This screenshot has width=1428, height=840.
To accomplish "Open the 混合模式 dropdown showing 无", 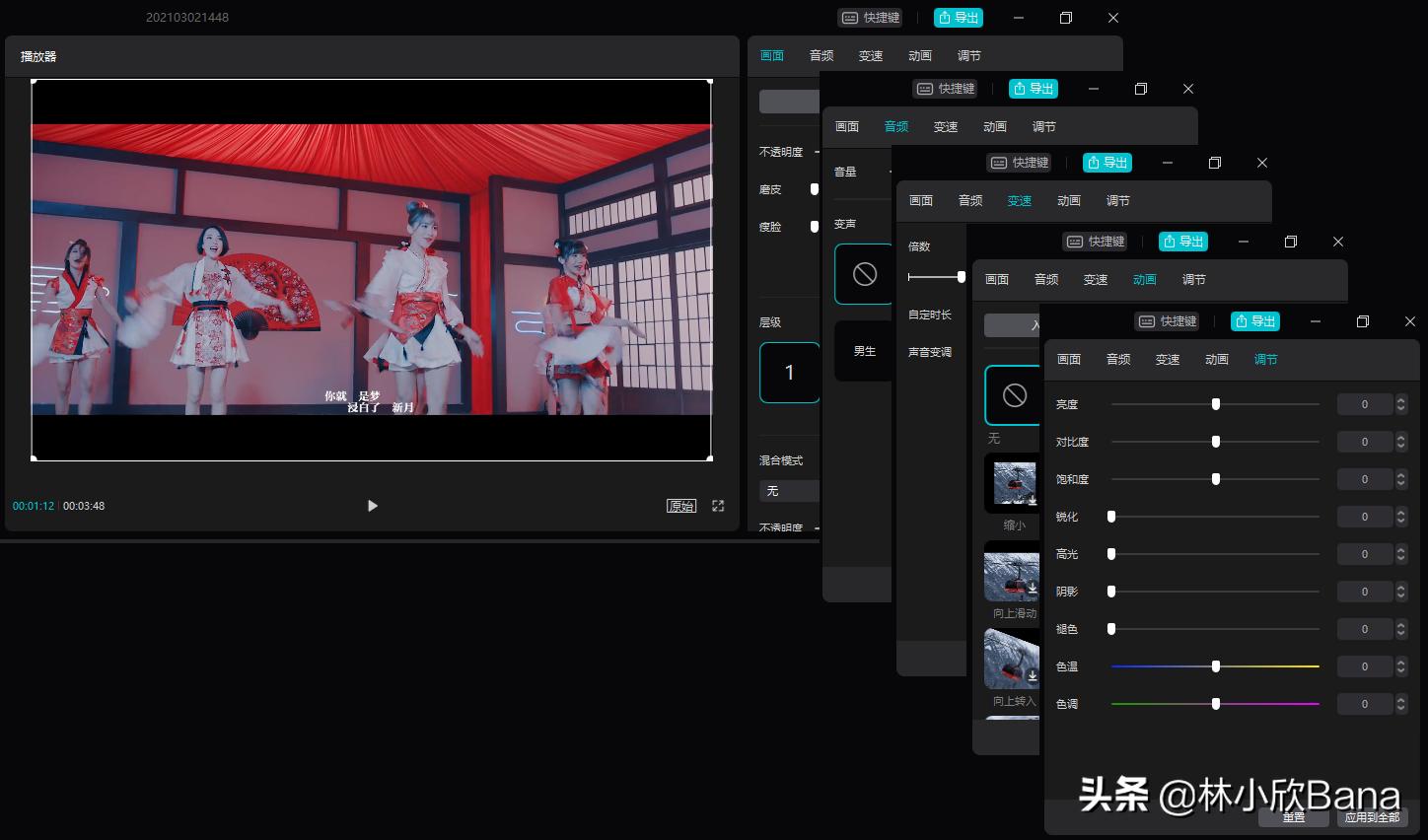I will (x=788, y=490).
